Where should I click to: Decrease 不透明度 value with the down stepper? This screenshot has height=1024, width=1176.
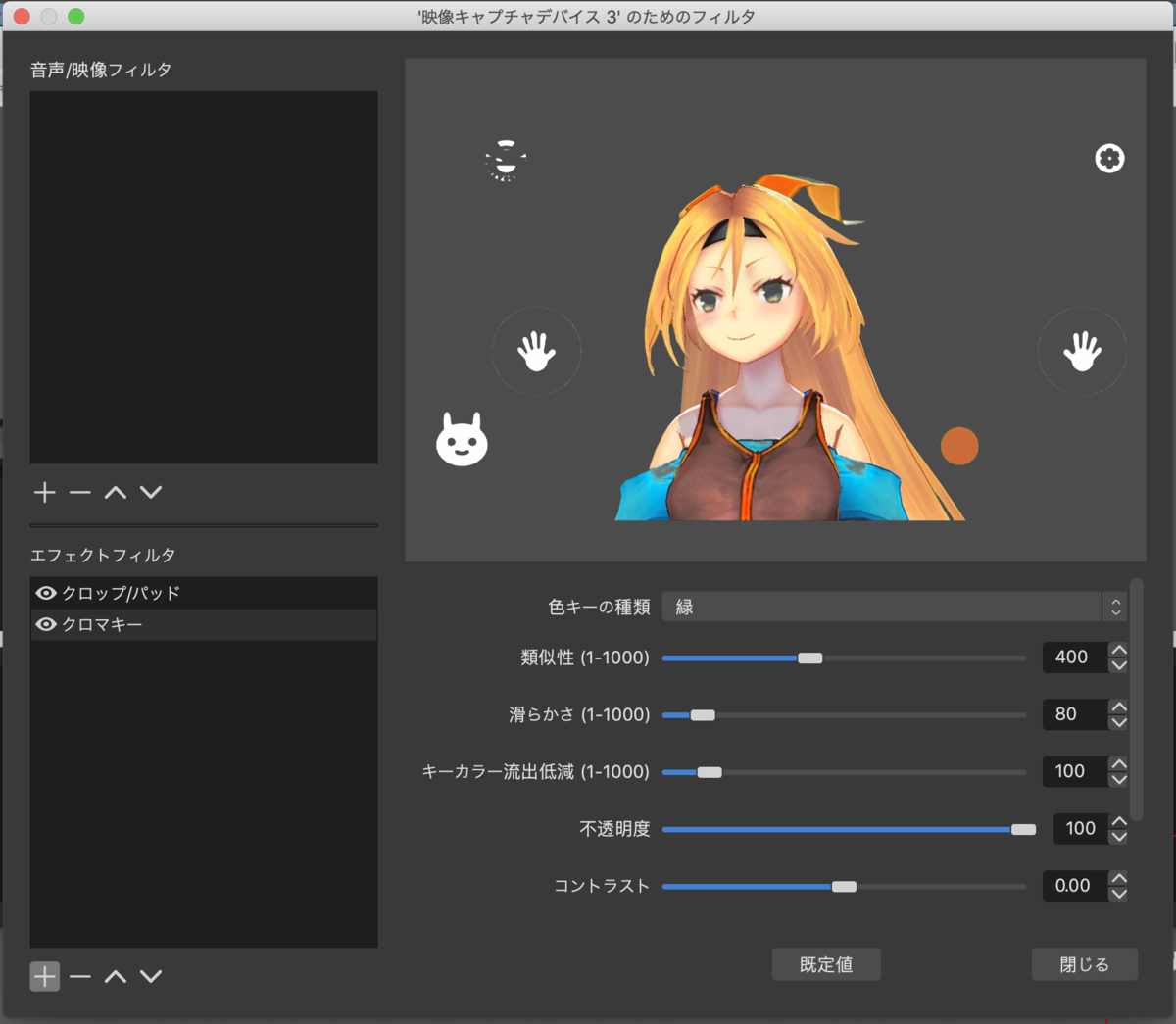pos(1118,837)
